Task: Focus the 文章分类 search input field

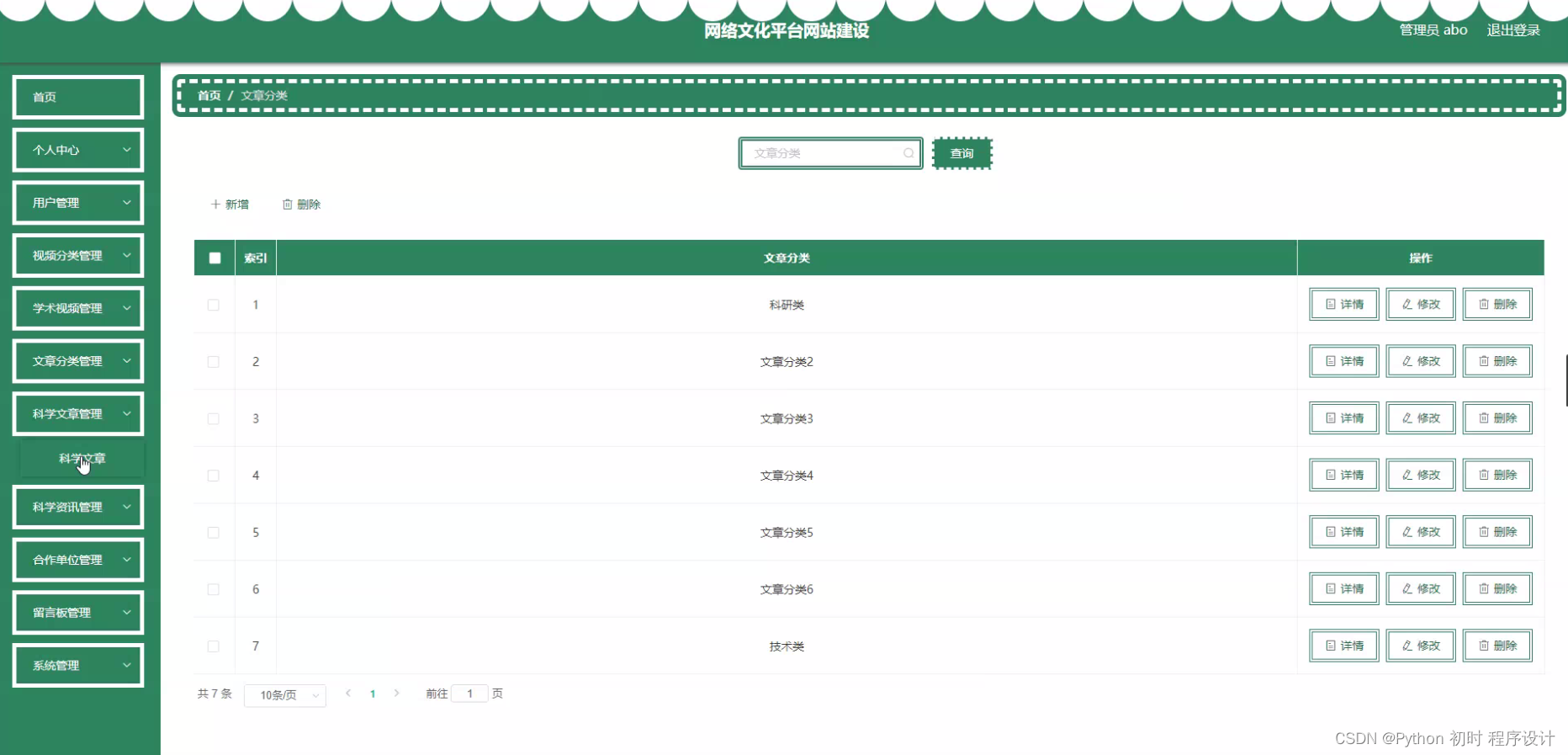Action: [830, 153]
